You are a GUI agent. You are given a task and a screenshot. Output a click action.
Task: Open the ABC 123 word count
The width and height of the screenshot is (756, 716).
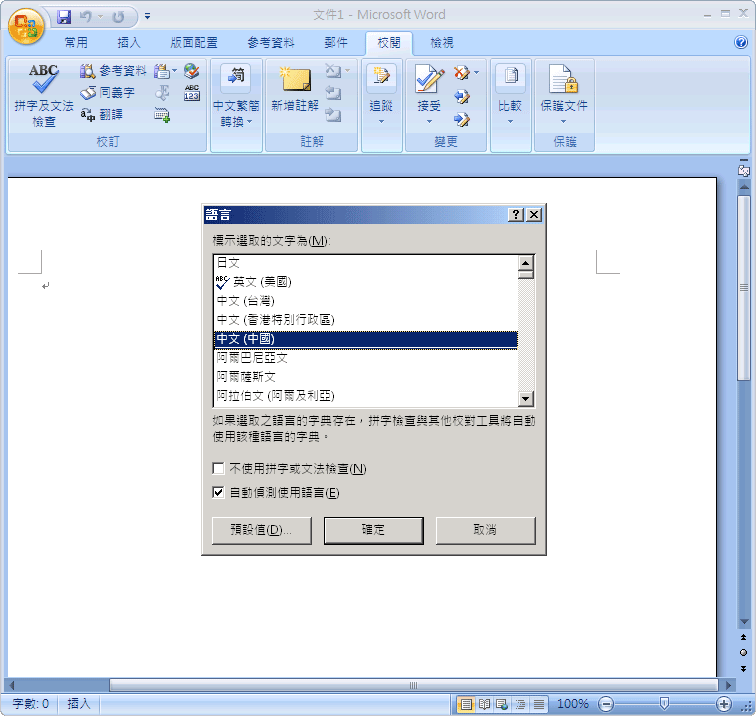point(191,93)
